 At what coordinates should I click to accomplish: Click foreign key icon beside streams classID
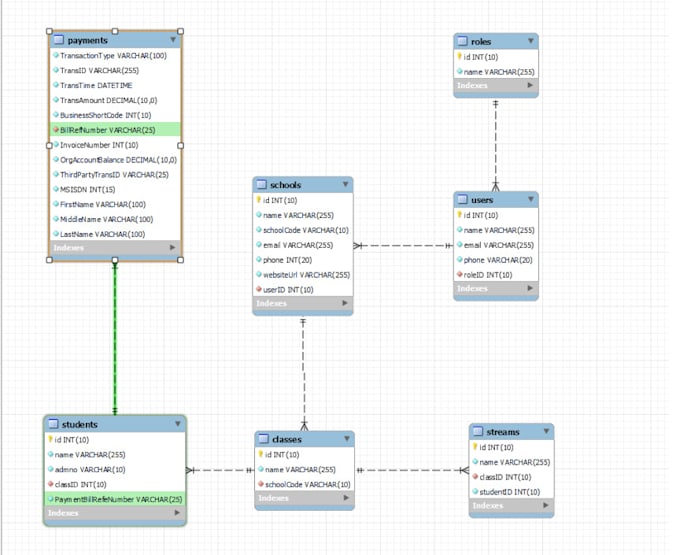[476, 477]
